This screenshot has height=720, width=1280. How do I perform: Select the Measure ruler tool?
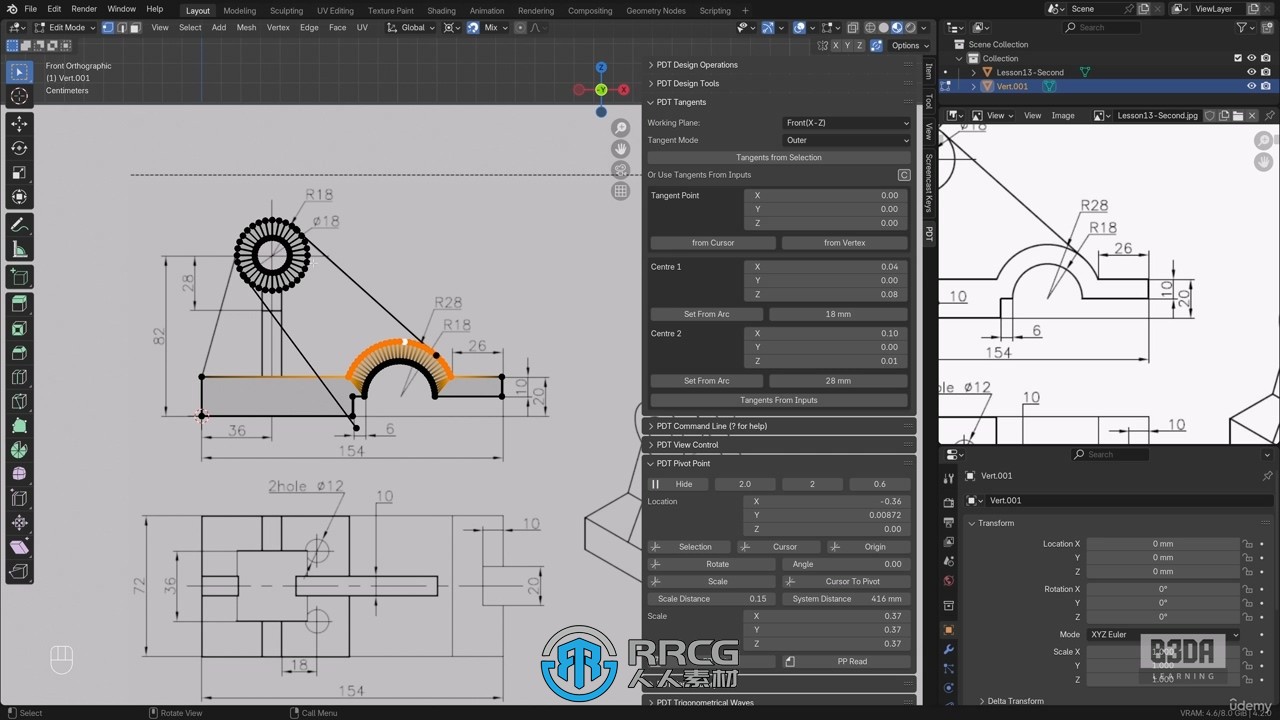pos(19,249)
